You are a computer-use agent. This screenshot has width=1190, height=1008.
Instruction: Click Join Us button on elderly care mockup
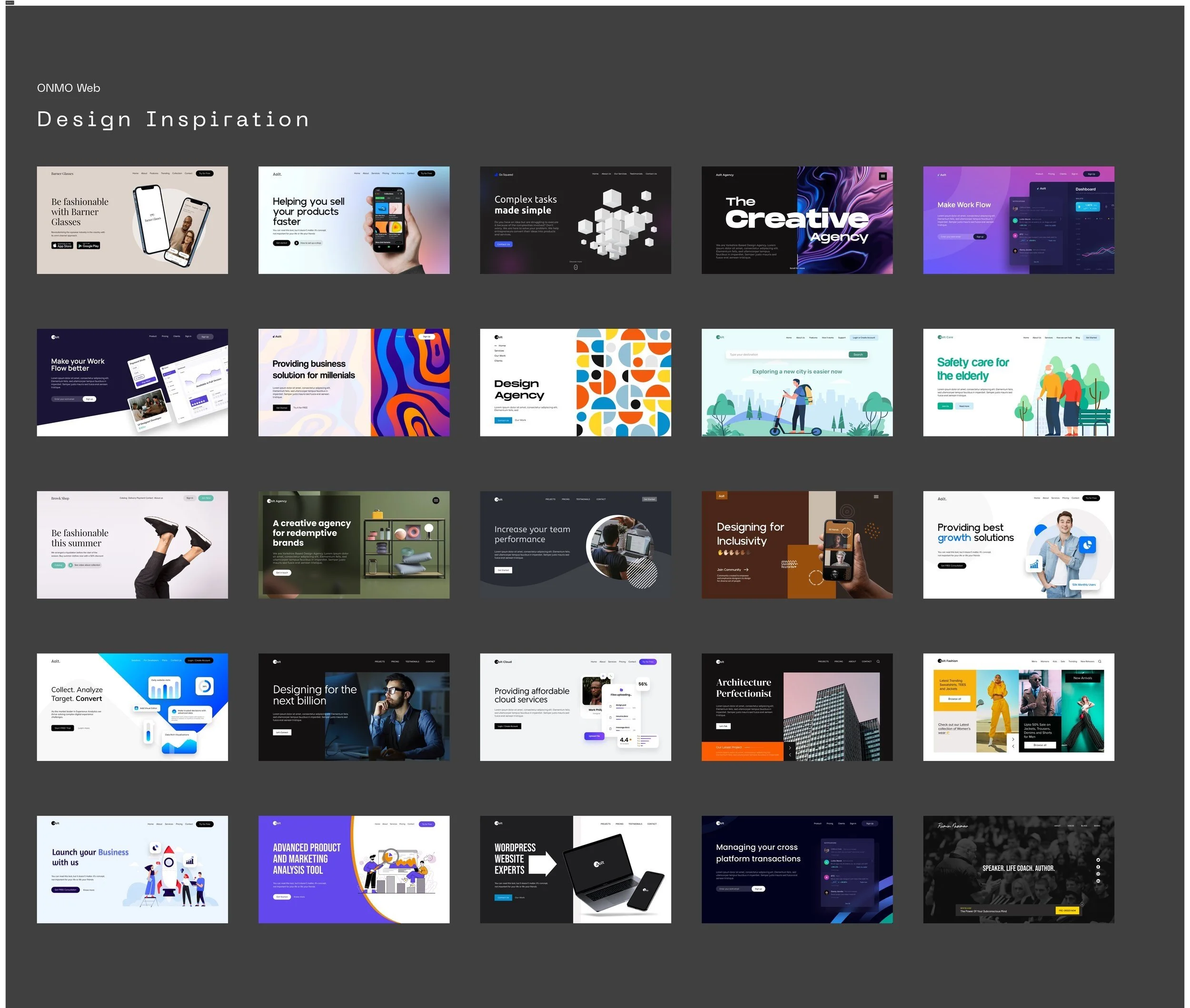945,406
